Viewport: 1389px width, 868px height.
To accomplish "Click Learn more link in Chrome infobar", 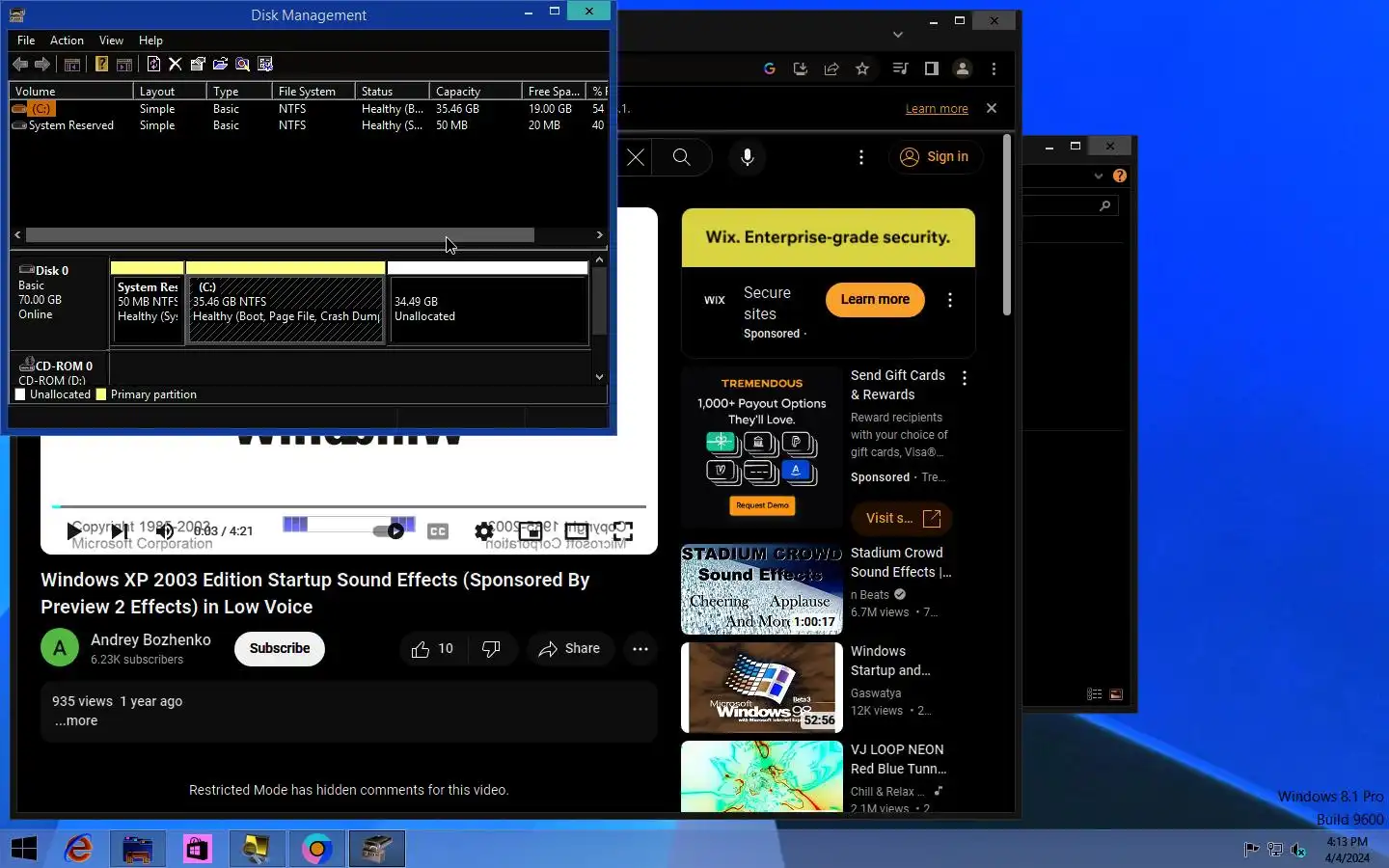I will point(937,109).
